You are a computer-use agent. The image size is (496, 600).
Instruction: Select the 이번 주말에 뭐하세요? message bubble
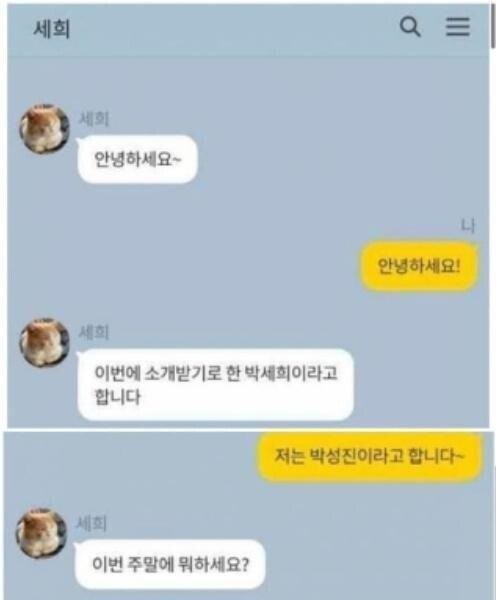(170, 564)
